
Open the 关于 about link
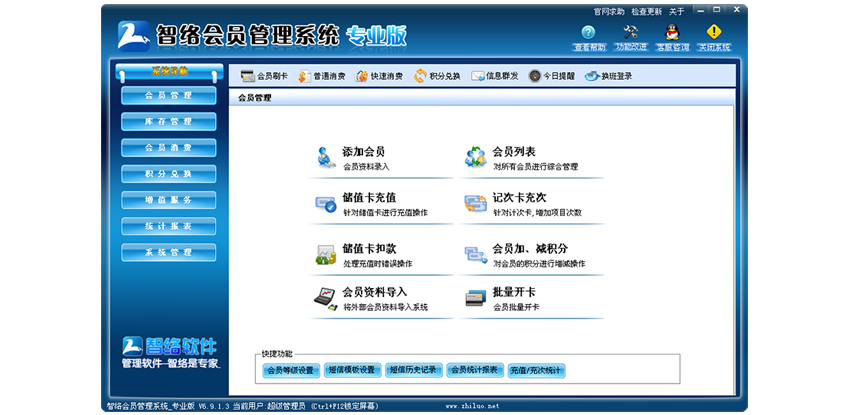click(677, 11)
